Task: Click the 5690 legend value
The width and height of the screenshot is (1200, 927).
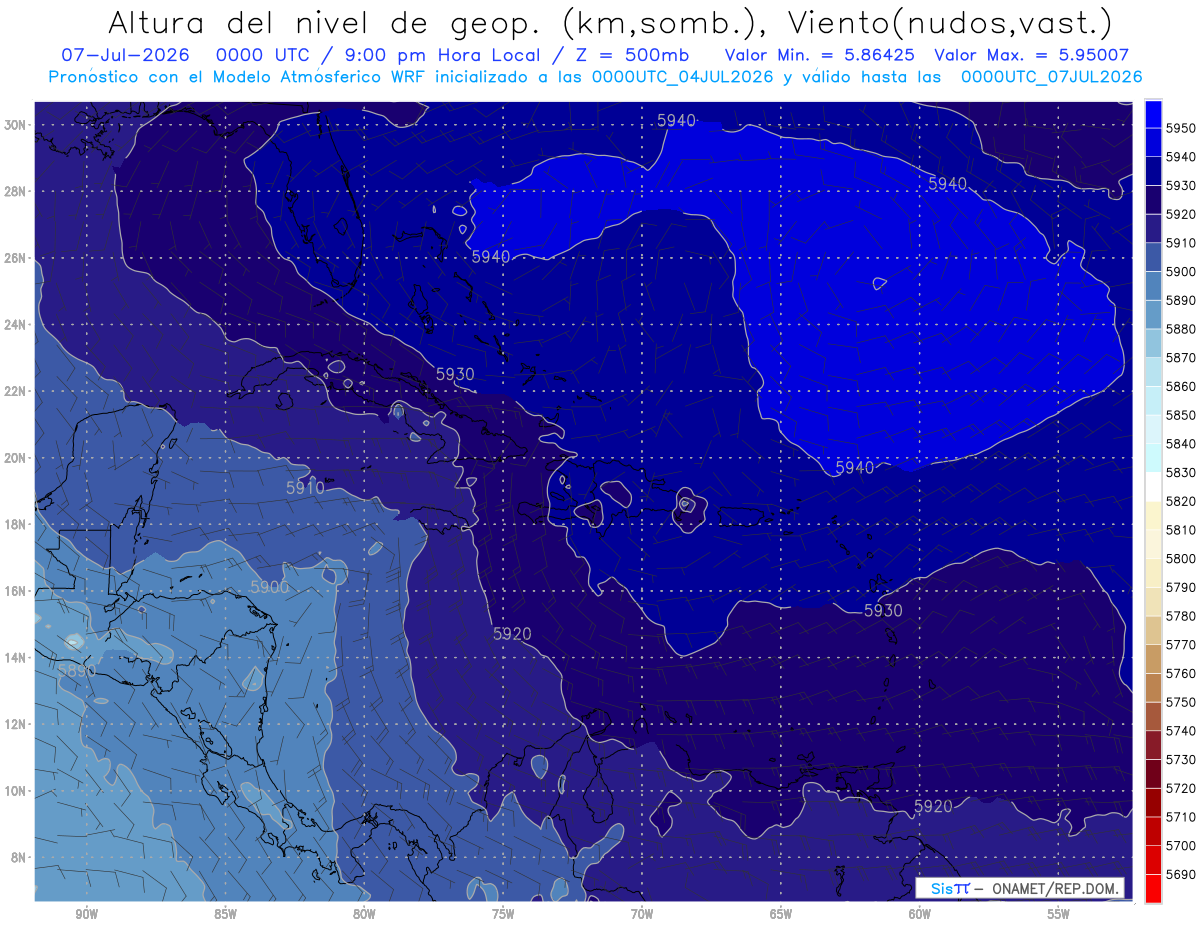Action: pyautogui.click(x=1181, y=875)
